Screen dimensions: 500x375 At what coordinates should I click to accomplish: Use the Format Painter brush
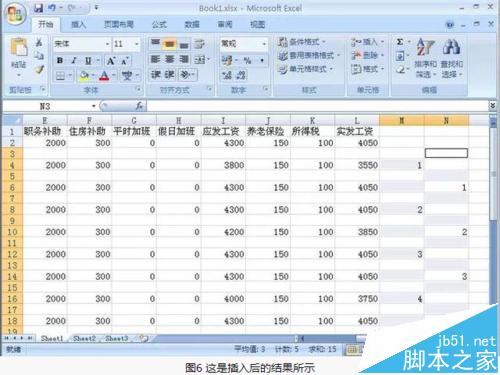point(40,69)
